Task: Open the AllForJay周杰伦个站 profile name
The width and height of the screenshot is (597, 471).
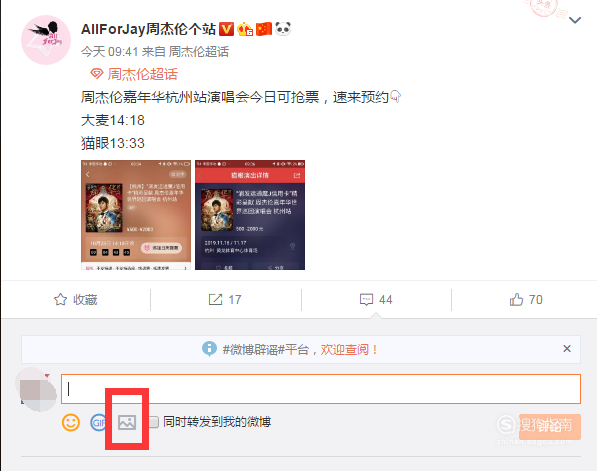Action: pyautogui.click(x=148, y=29)
